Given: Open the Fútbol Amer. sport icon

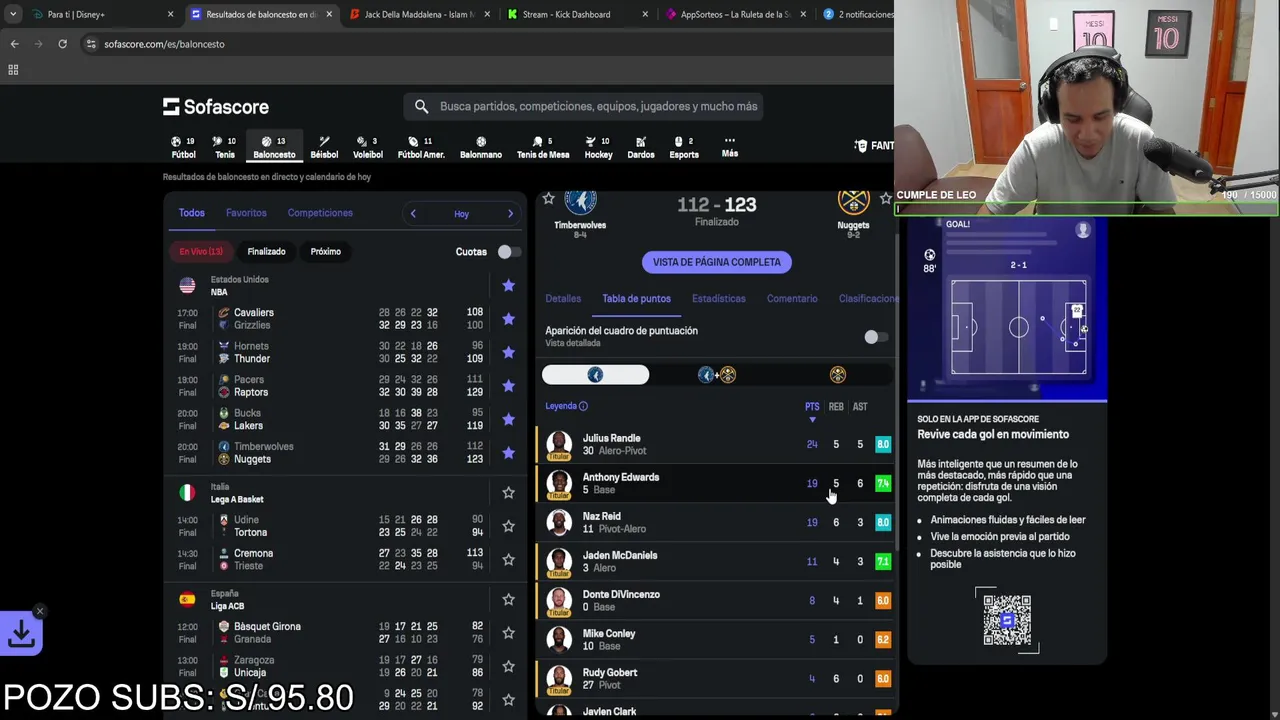Looking at the screenshot, I should click(x=421, y=147).
